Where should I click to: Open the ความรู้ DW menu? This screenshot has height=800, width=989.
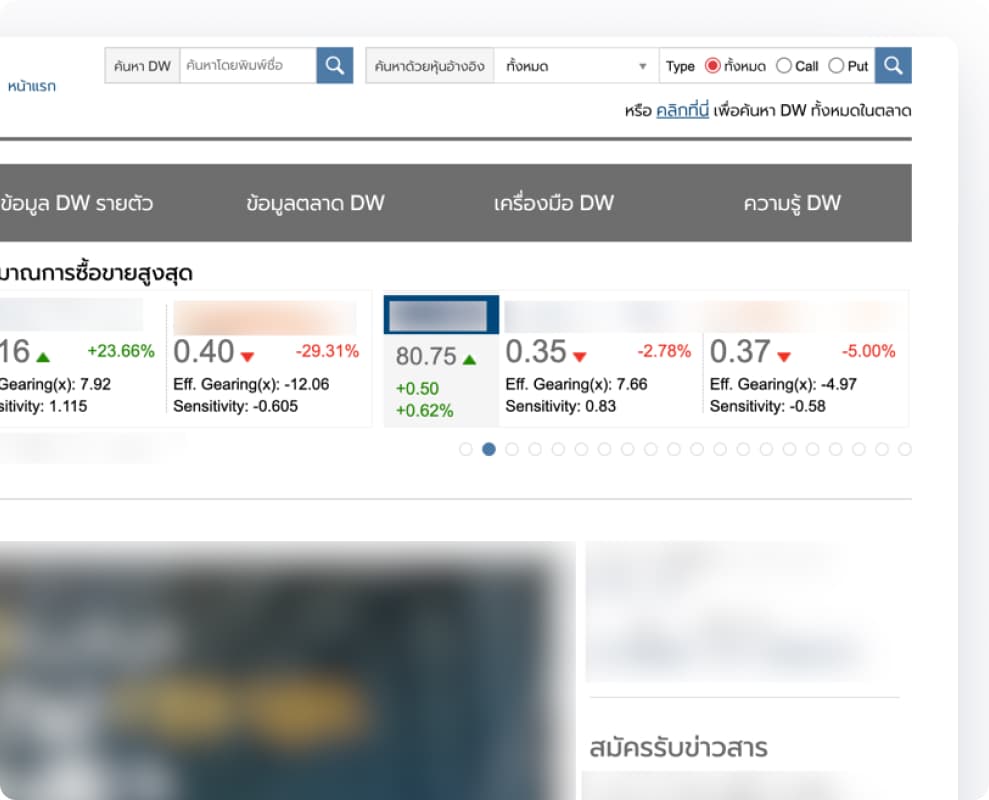pyautogui.click(x=792, y=203)
